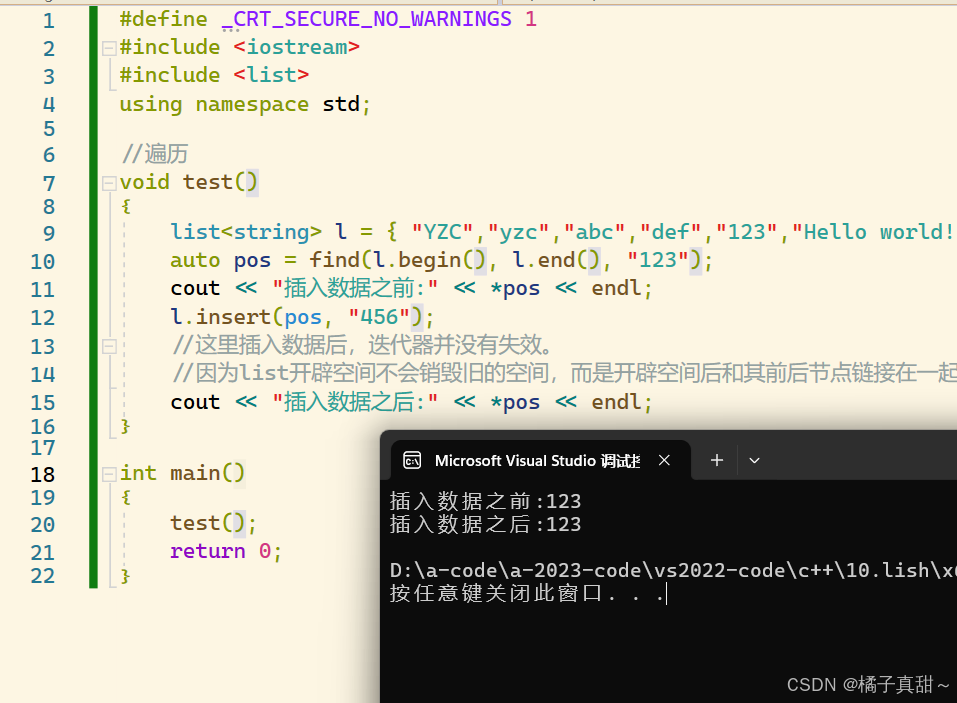The image size is (957, 703).
Task: Click the D:\a-code path in console
Action: [x=673, y=570]
